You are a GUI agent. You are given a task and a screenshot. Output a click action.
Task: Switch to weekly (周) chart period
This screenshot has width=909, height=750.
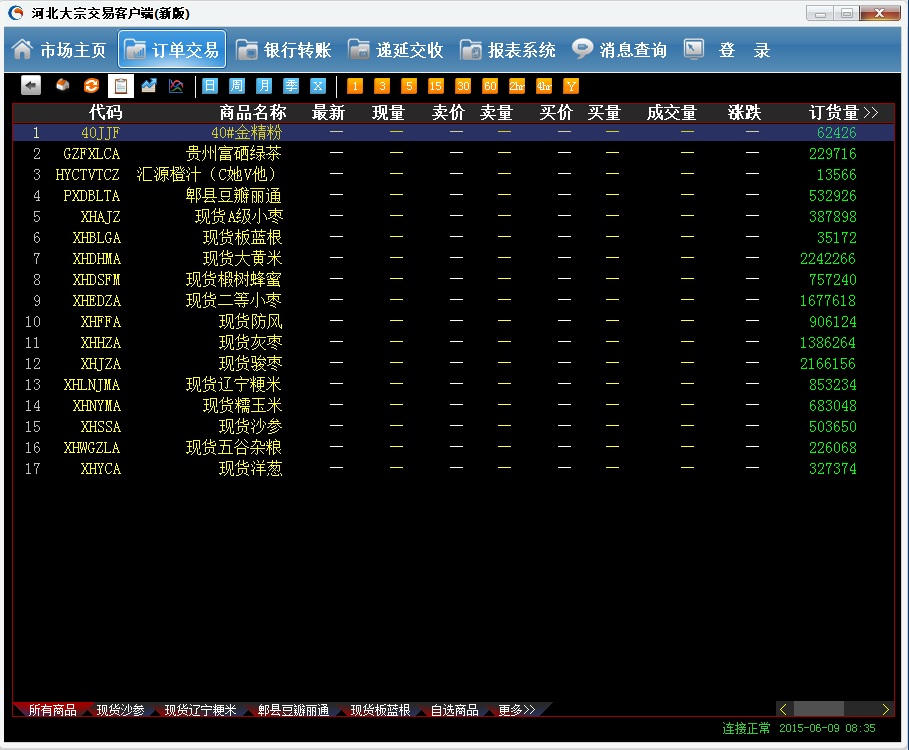coord(237,86)
